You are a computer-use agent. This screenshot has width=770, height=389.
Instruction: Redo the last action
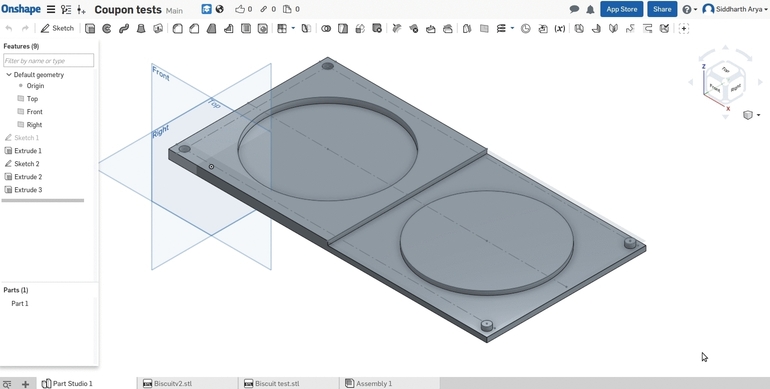click(x=25, y=28)
